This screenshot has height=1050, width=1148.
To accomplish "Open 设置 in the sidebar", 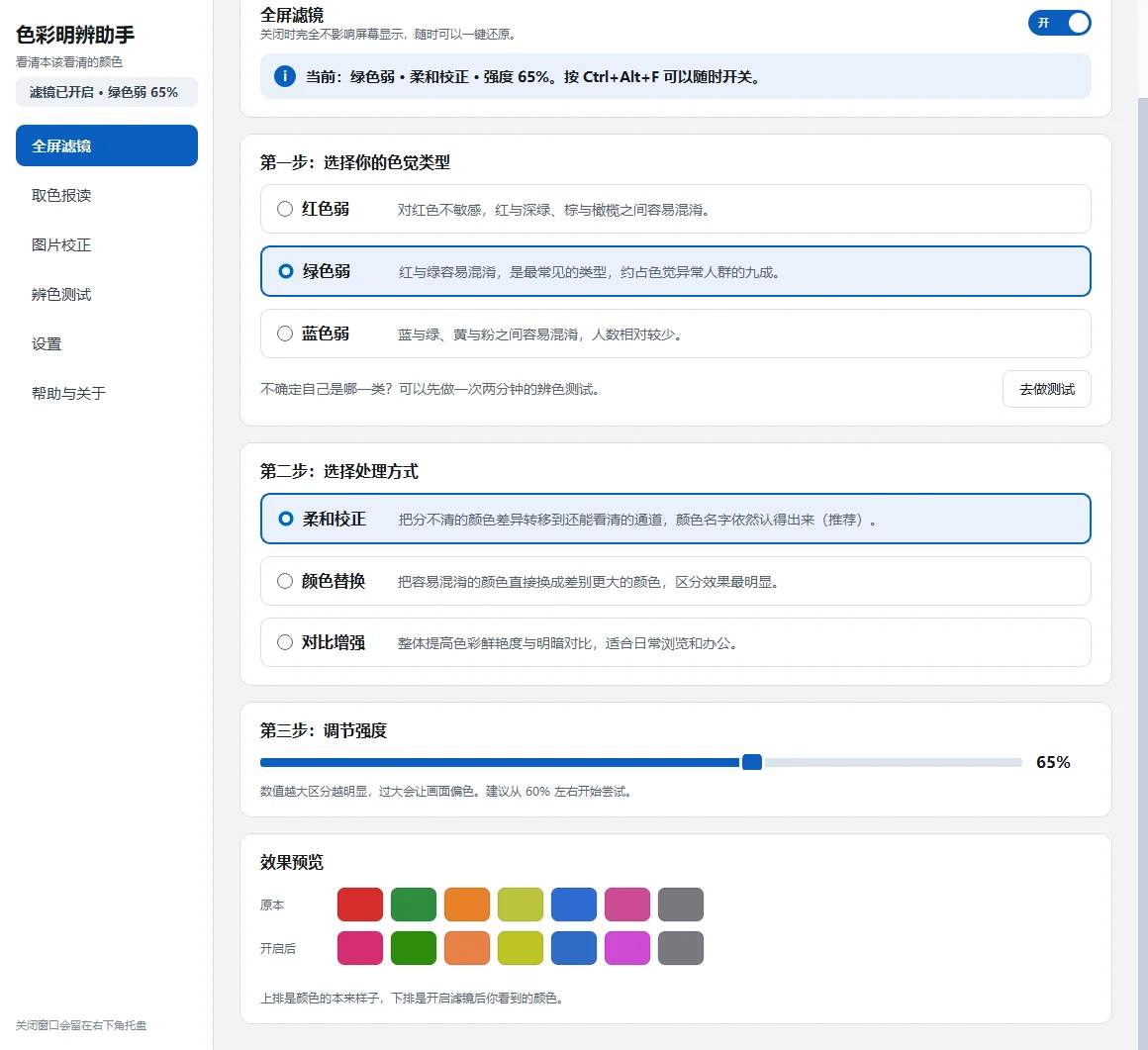I will (107, 343).
